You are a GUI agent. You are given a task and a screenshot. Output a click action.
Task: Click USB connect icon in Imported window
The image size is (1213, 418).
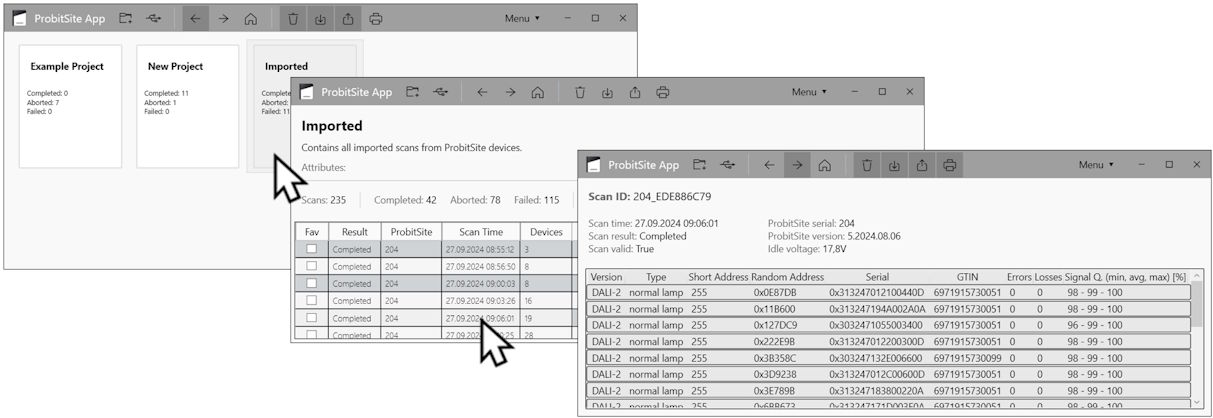(x=441, y=92)
